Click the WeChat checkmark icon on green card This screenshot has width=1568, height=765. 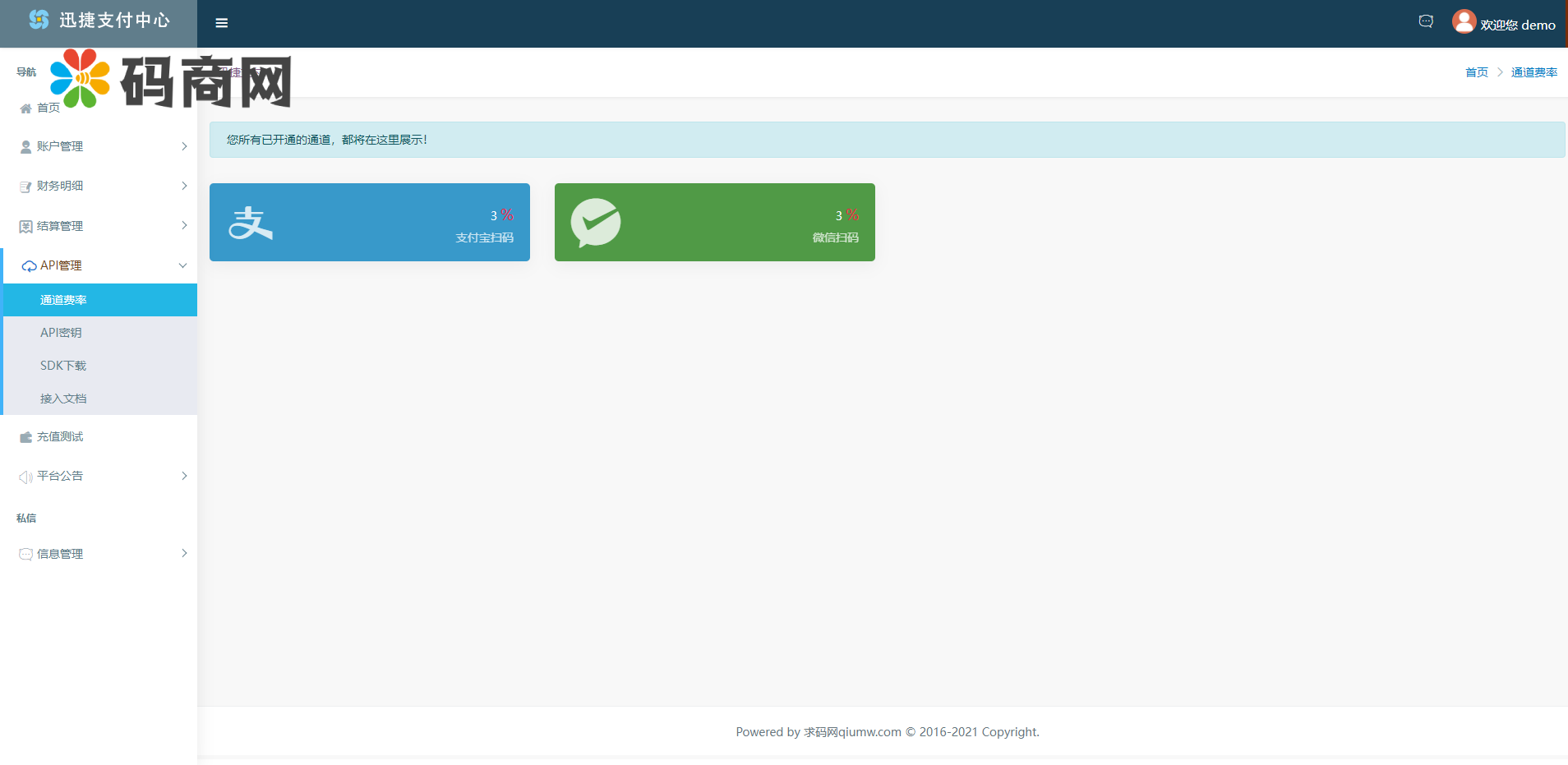596,223
